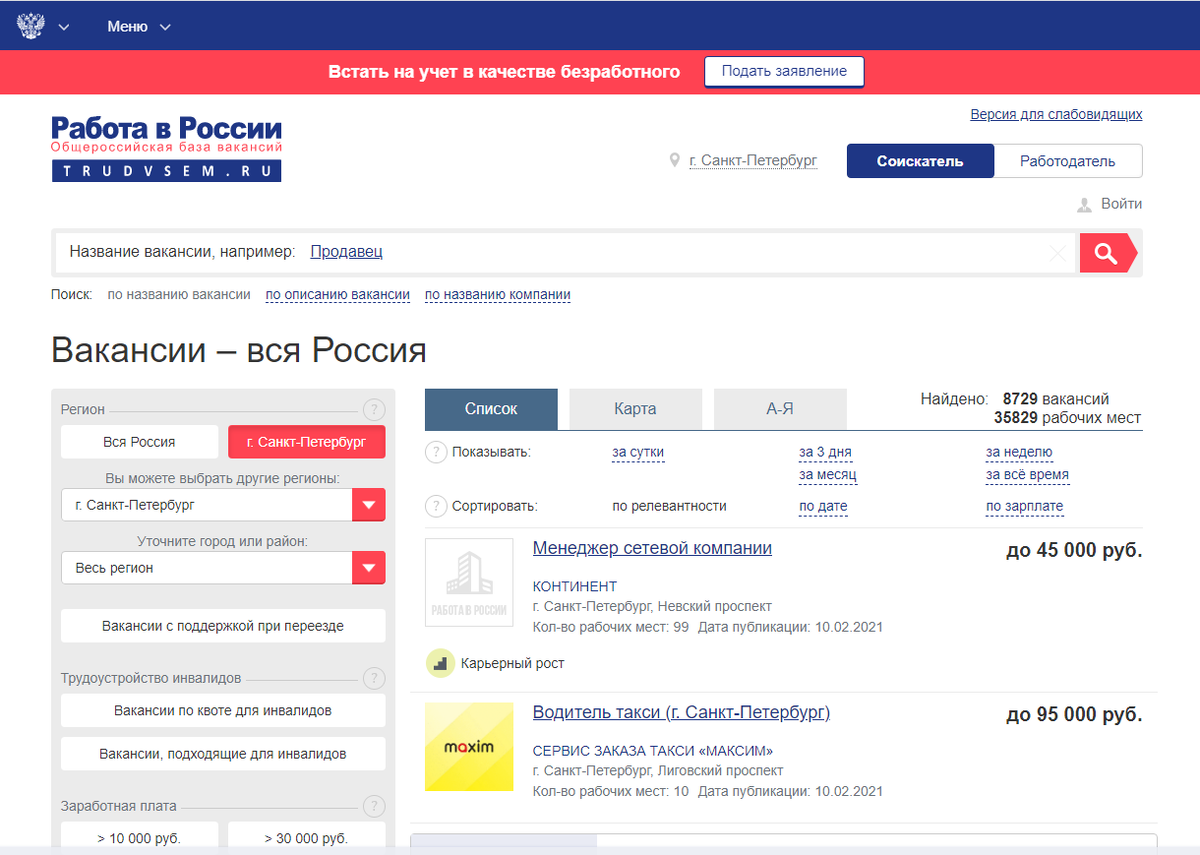Click the Найдено 8729 вакансий count
1200x855 pixels.
(x=1015, y=399)
